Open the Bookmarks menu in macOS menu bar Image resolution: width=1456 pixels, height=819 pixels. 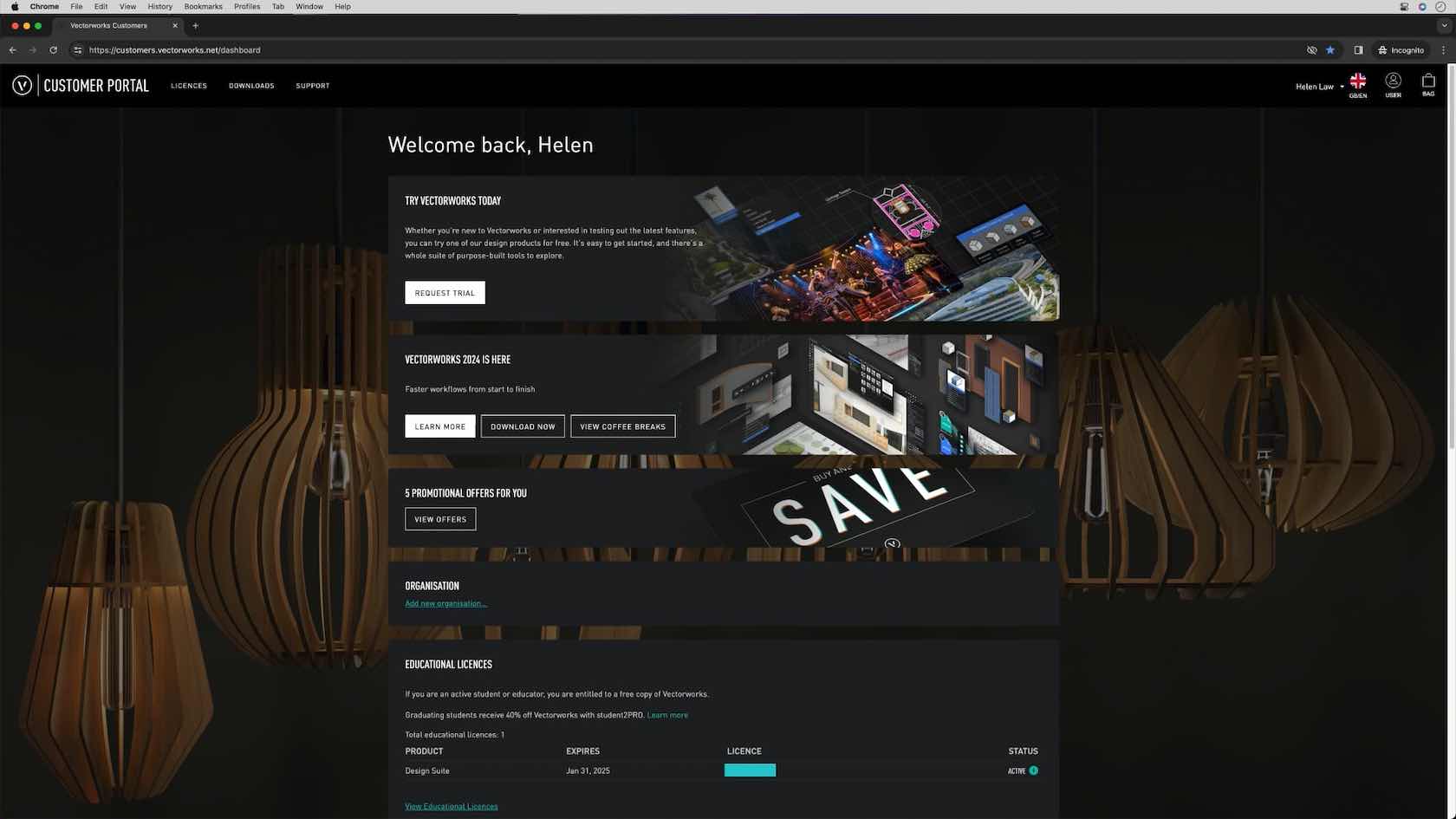pos(203,6)
